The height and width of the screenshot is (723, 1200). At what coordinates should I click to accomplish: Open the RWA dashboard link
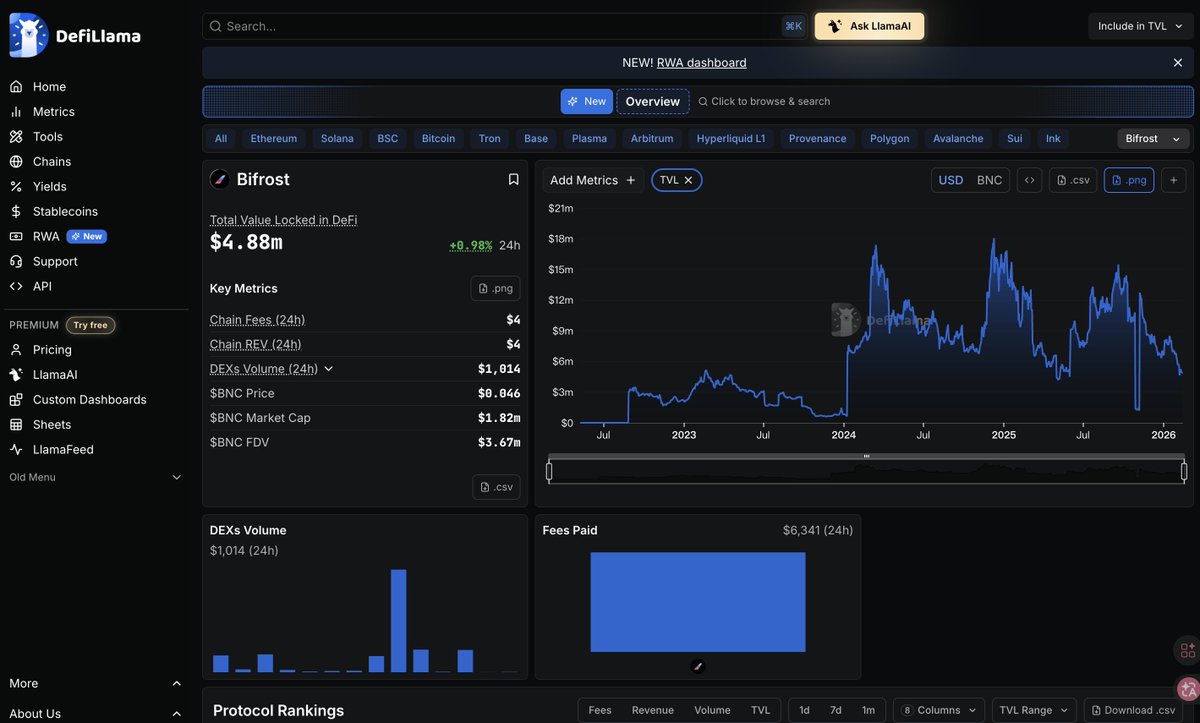point(701,63)
